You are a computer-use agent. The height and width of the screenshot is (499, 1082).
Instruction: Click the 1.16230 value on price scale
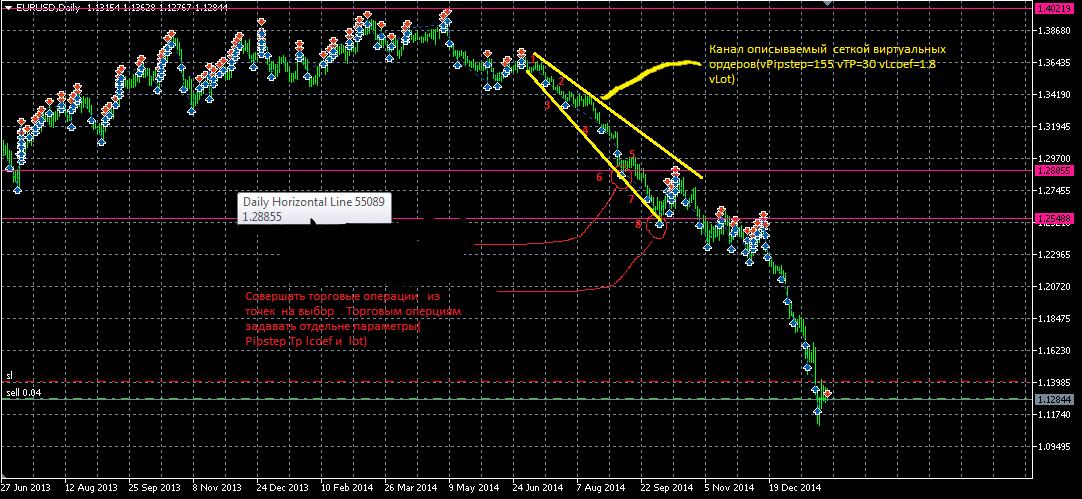tap(1055, 351)
